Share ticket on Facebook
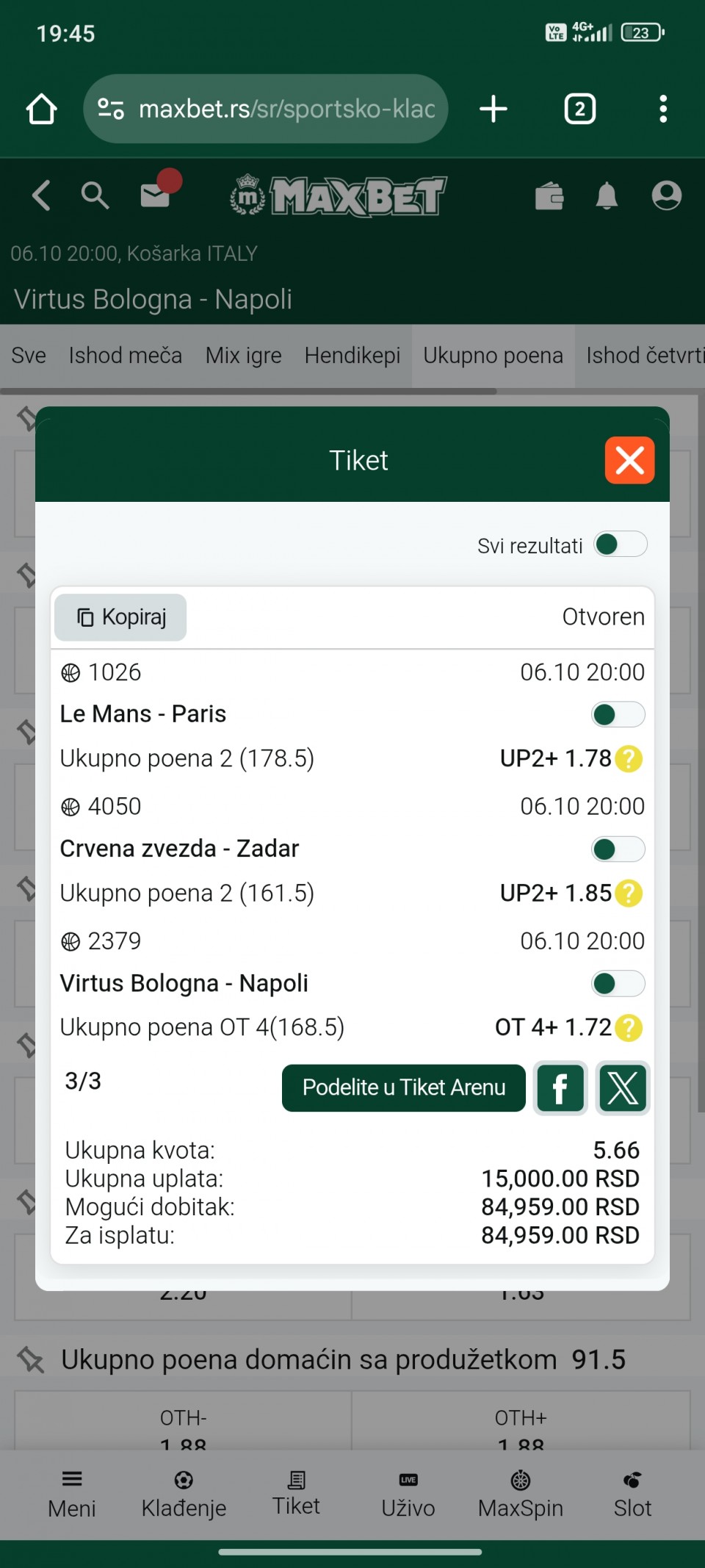Viewport: 705px width, 1568px height. click(560, 1088)
